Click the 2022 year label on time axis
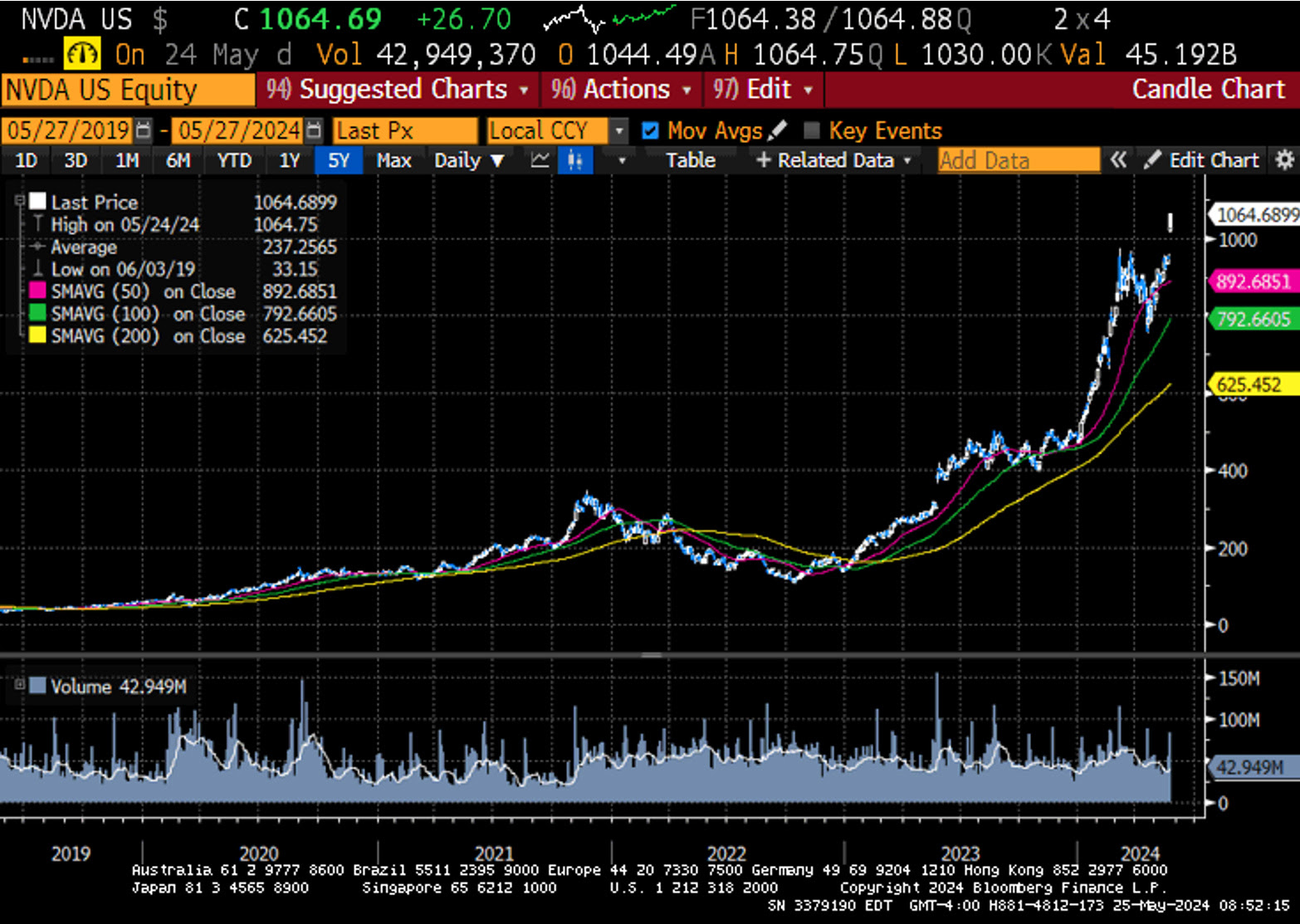 (726, 853)
